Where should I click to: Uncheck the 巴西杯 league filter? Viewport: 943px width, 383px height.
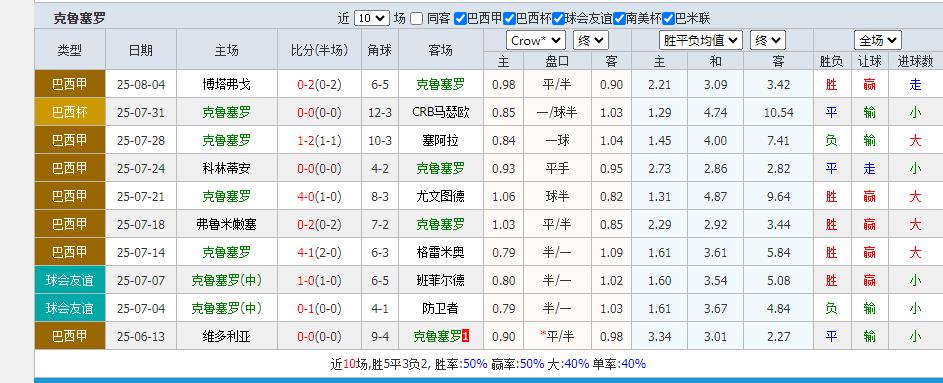tap(509, 19)
